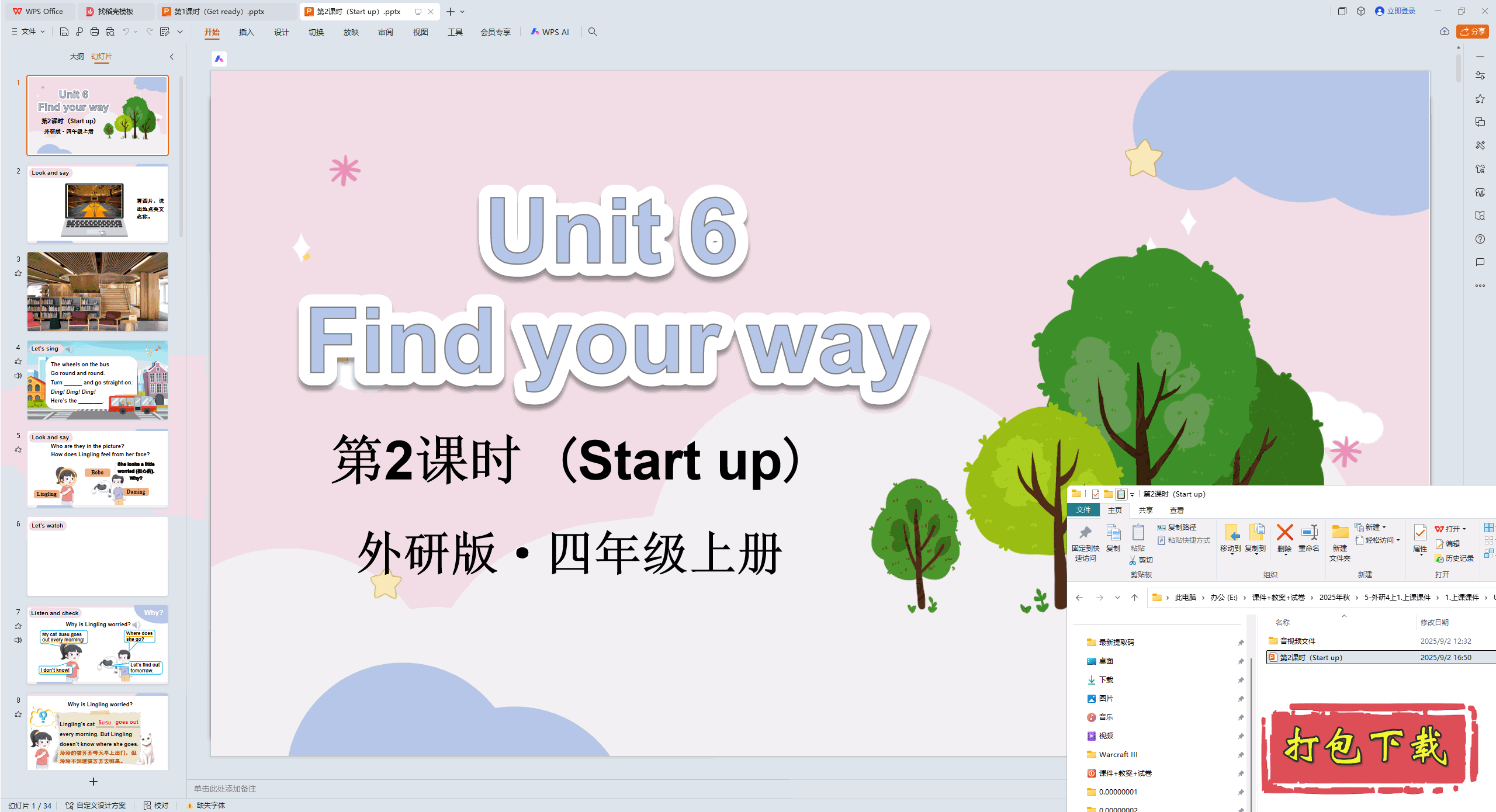The height and width of the screenshot is (812, 1496).
Task: Open the comments icon in the right sidebar
Action: (1480, 262)
